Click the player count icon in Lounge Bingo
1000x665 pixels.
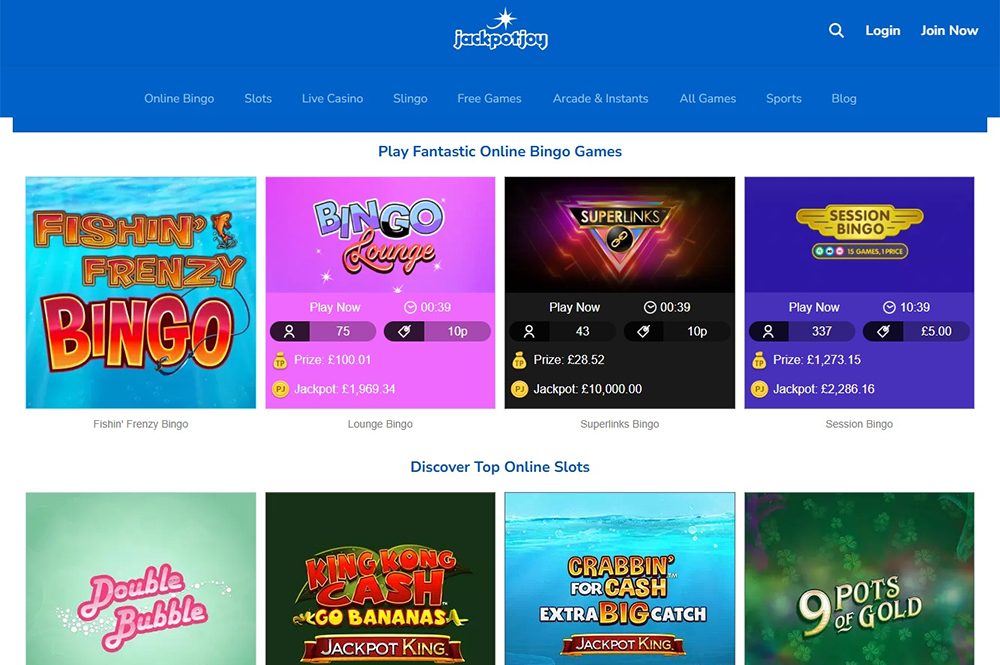click(x=290, y=332)
